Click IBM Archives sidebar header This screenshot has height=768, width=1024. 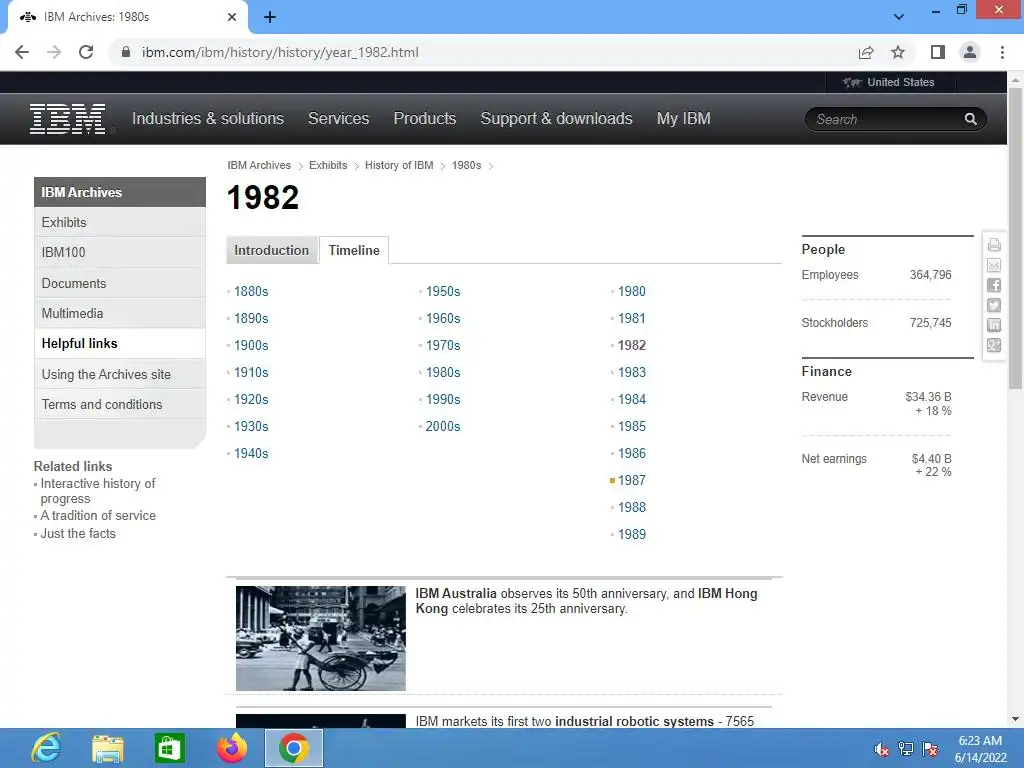[x=120, y=192]
